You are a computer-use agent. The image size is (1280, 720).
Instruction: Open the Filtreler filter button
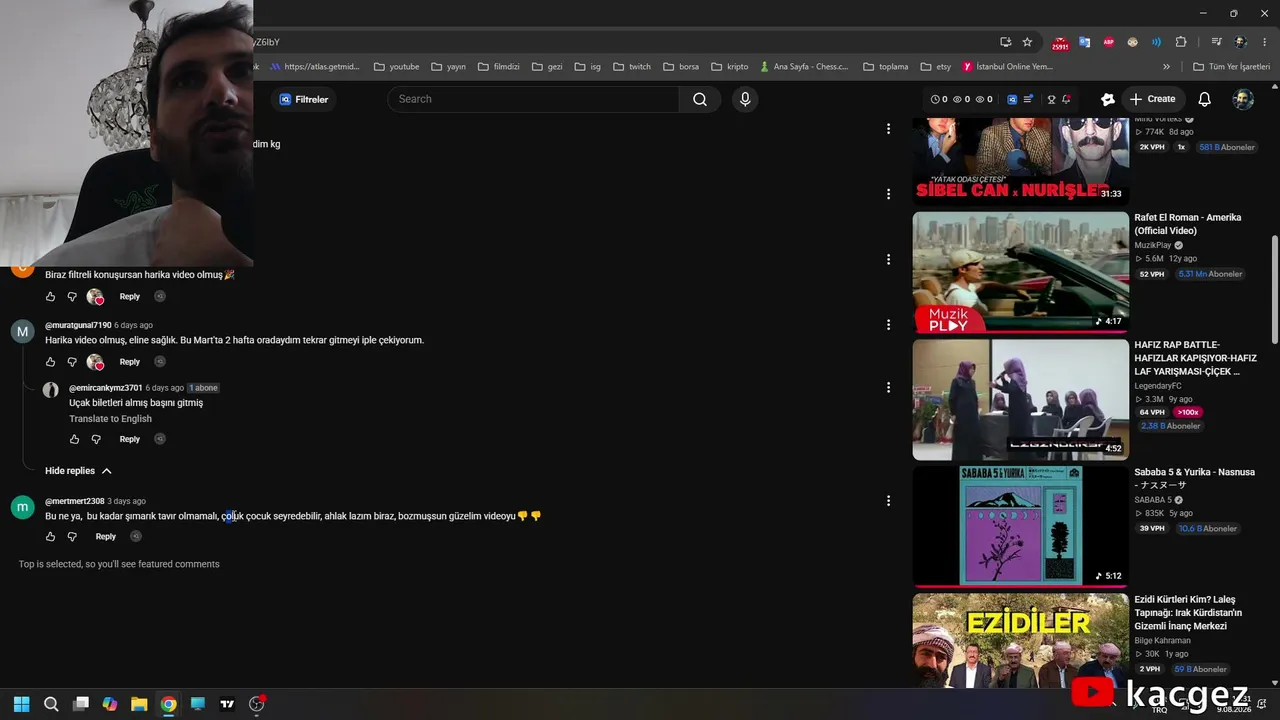tap(304, 99)
